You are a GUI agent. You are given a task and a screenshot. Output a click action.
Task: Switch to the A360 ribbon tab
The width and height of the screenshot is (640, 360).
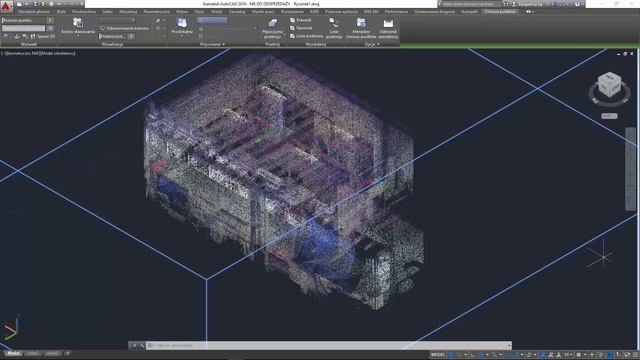coord(314,12)
